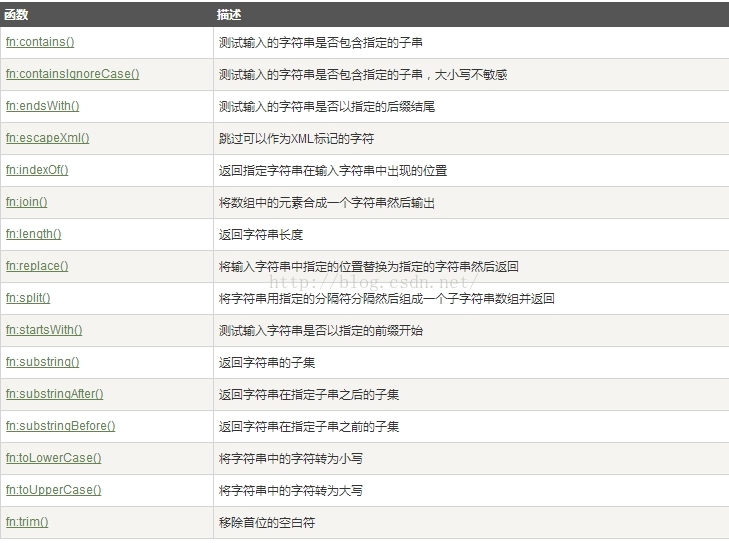Screen dimensions: 729x543
Task: Open the fn:toUpperCase() link
Action: tap(53, 490)
